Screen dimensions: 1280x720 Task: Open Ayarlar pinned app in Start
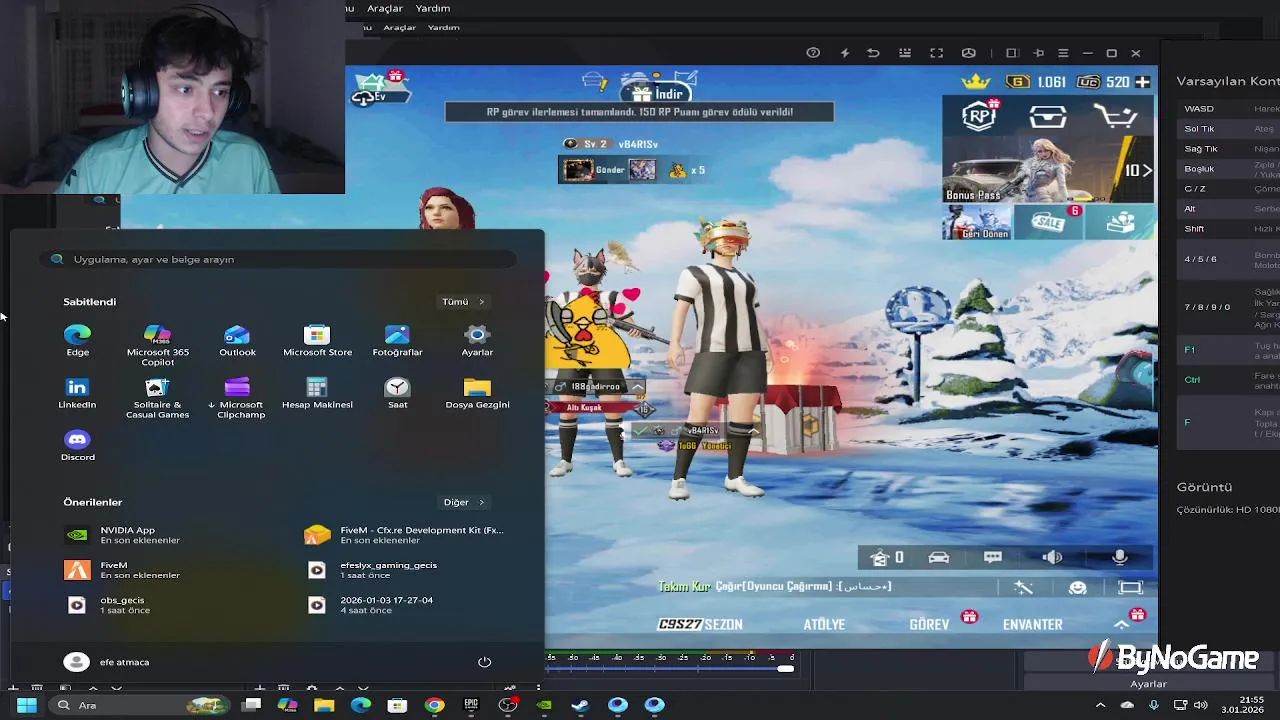tap(477, 340)
